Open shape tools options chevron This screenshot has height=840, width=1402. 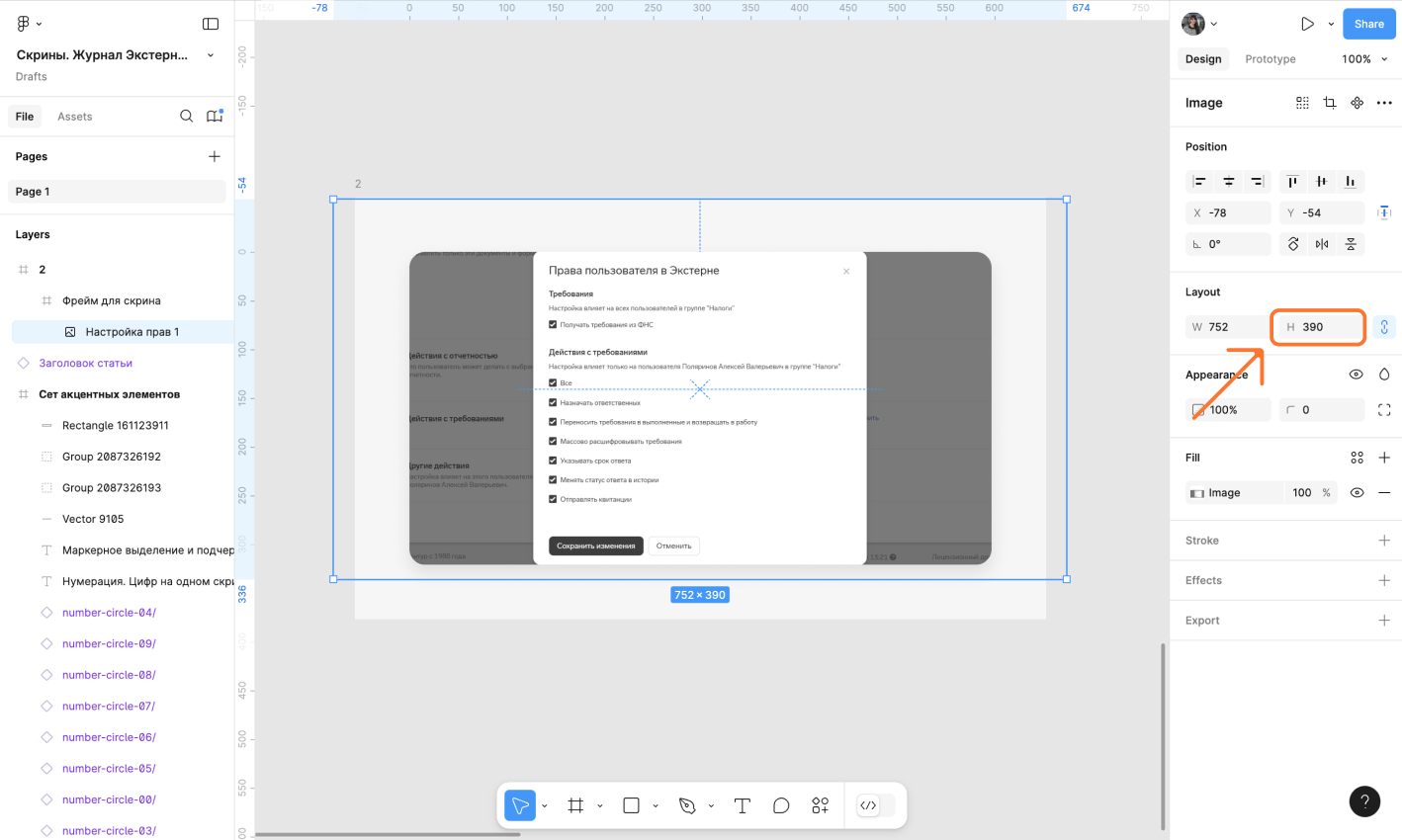click(656, 806)
